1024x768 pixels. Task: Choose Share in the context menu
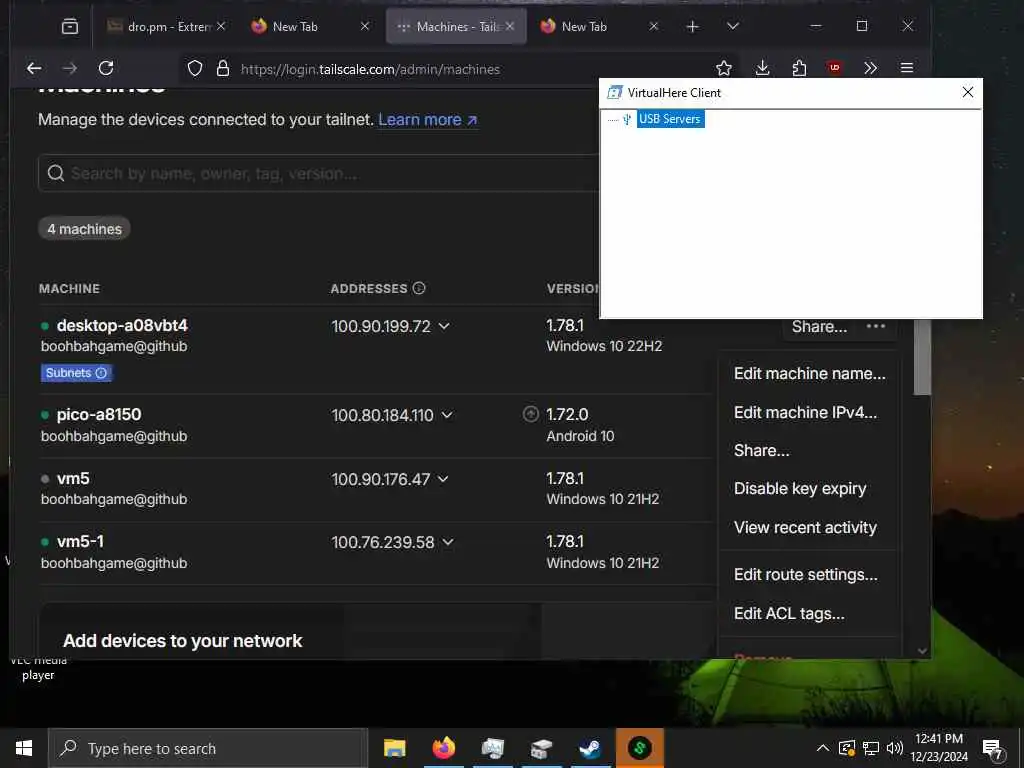coord(761,451)
